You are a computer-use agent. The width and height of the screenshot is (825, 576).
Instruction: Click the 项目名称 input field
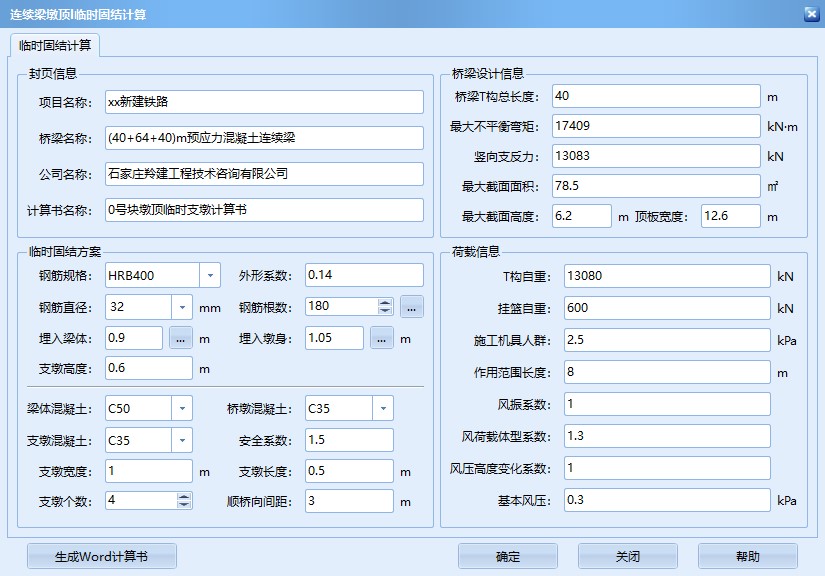264,102
